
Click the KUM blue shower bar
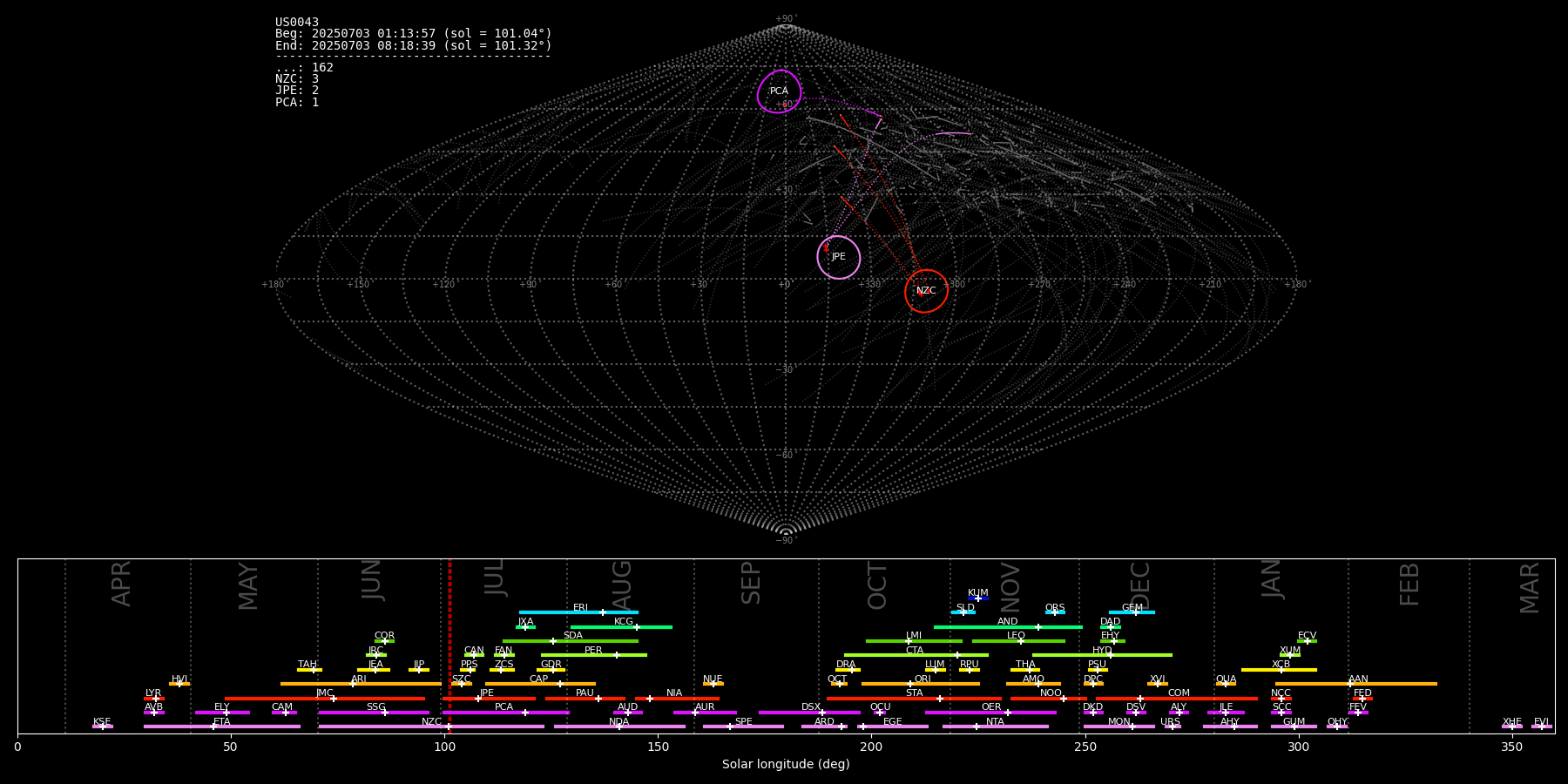pyautogui.click(x=978, y=598)
